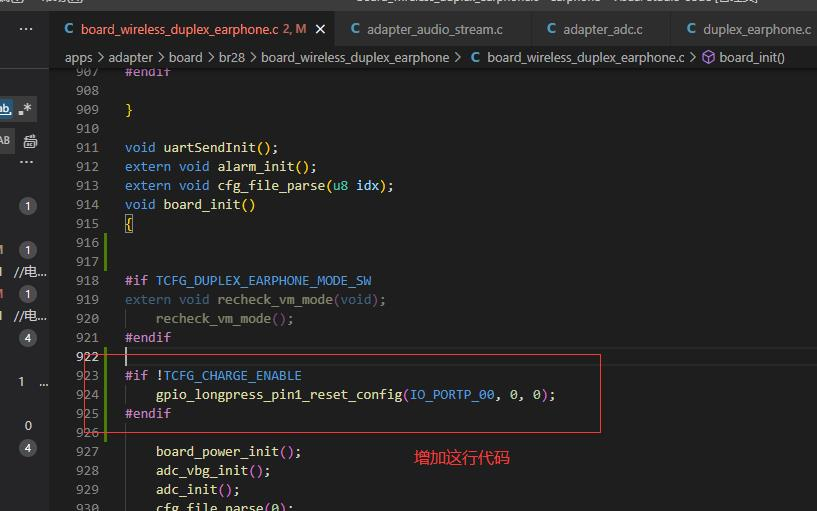Click the Replace All icon
This screenshot has height=511, width=817.
point(30,141)
